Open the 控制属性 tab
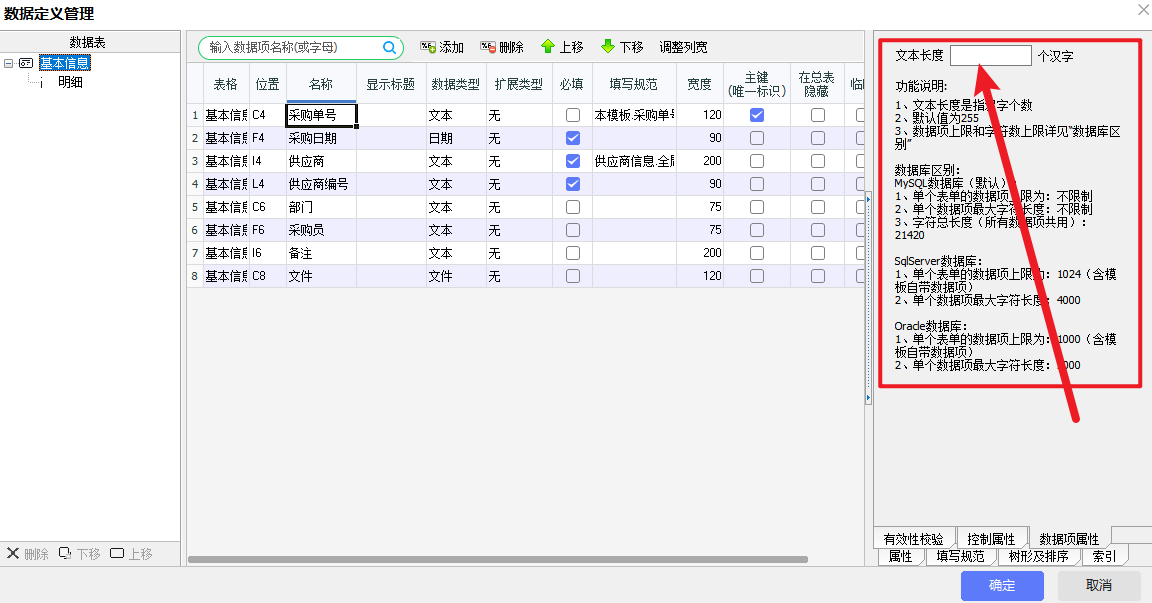This screenshot has height=603, width=1152. [x=991, y=538]
